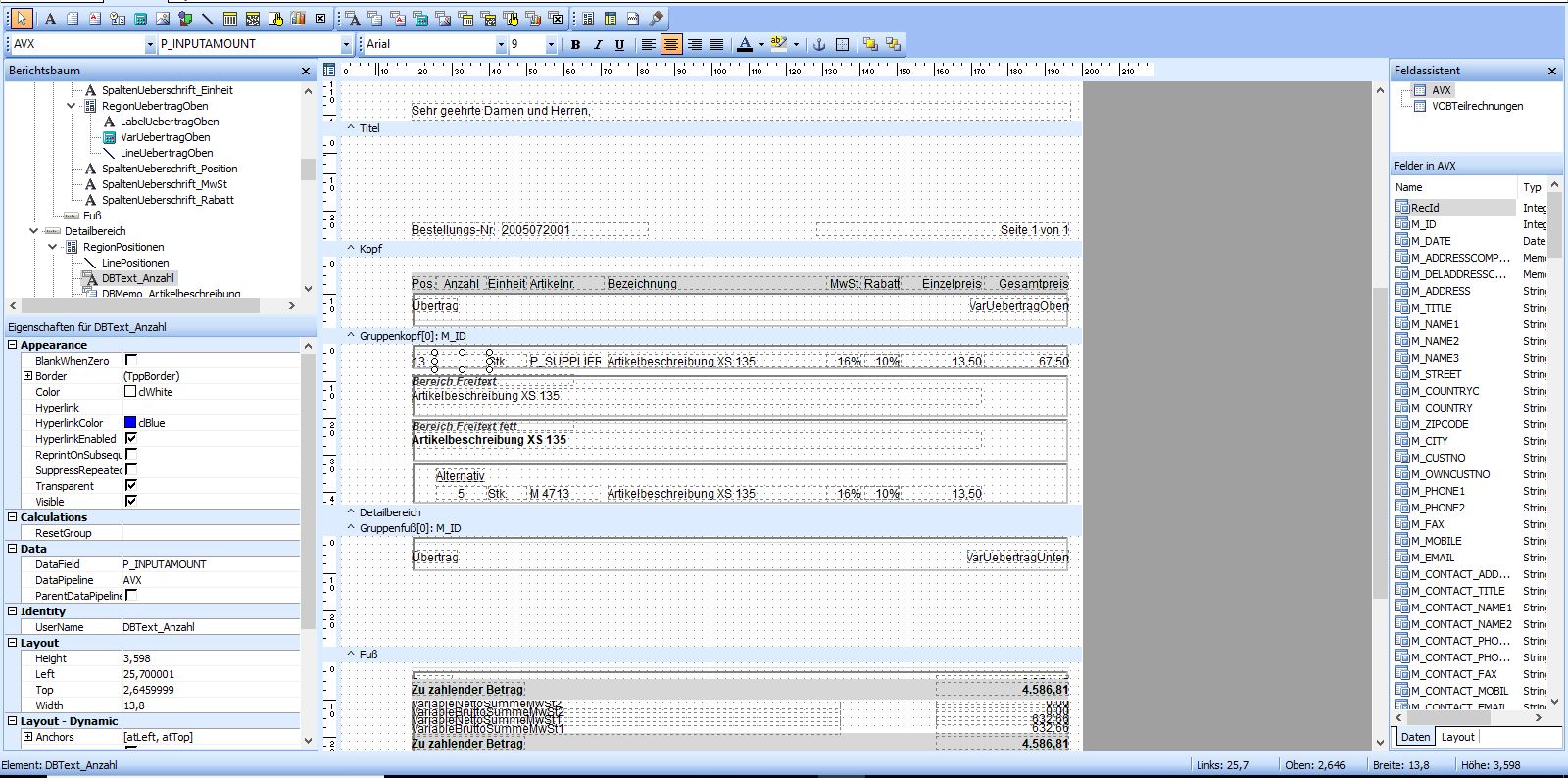Image resolution: width=1568 pixels, height=778 pixels.
Task: Collapse the Fuß band
Action: (x=351, y=655)
